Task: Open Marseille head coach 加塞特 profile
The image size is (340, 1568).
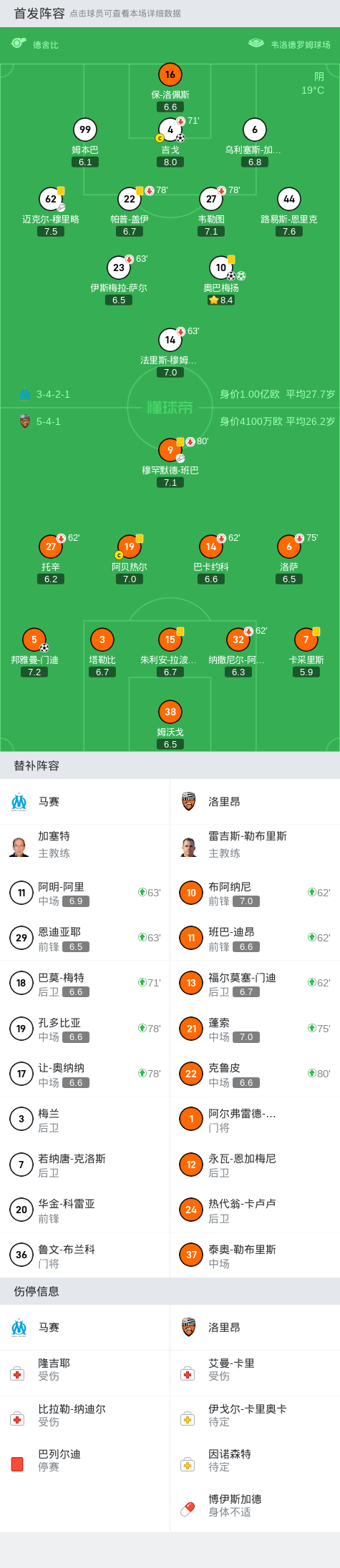Action: point(85,845)
